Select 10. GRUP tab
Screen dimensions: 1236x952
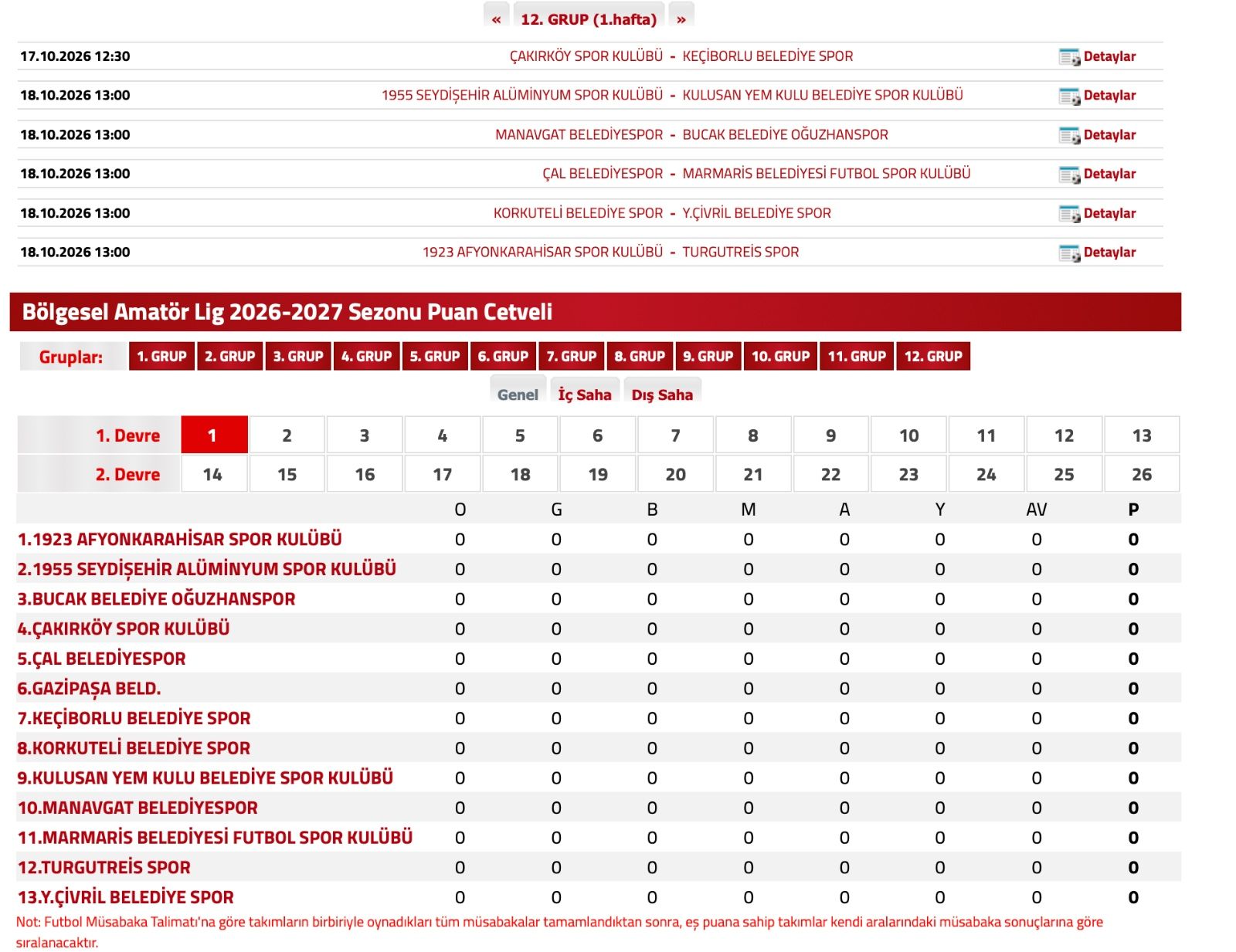coord(780,356)
